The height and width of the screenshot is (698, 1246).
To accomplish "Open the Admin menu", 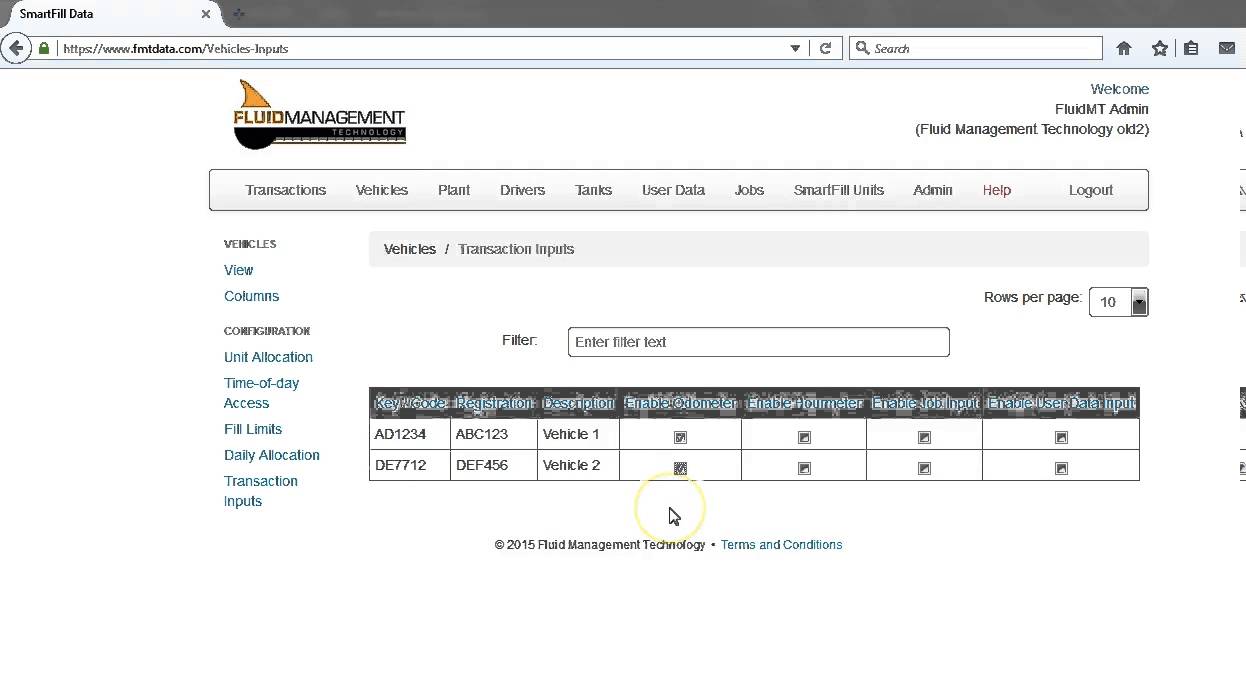I will point(933,190).
